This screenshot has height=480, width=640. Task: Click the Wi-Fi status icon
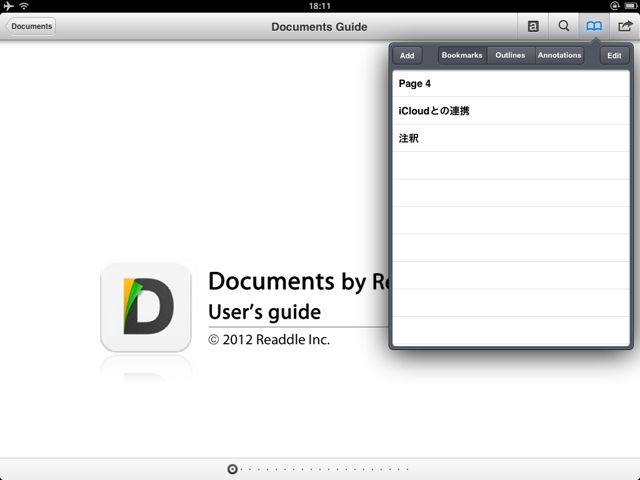(24, 6)
